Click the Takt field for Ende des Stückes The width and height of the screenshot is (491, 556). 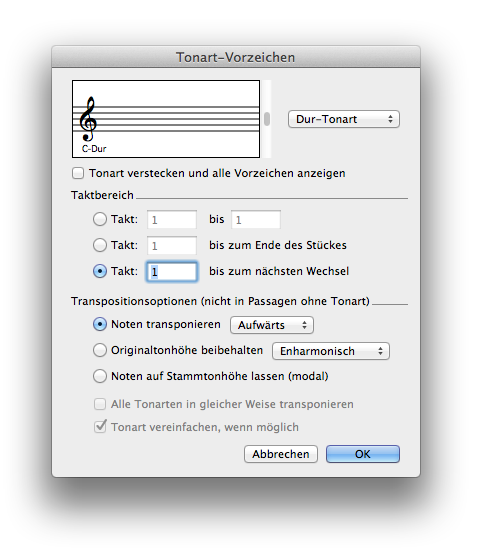[x=172, y=245]
